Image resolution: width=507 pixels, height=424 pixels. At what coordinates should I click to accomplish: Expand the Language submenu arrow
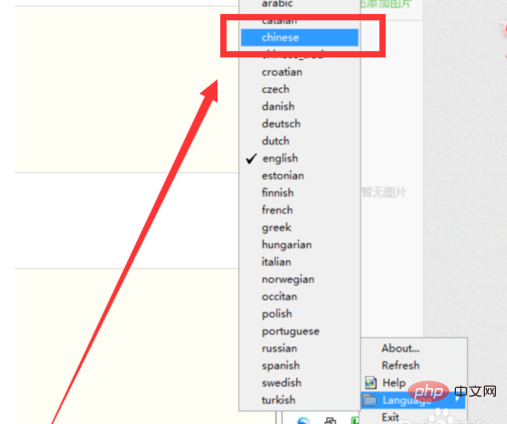coord(458,399)
